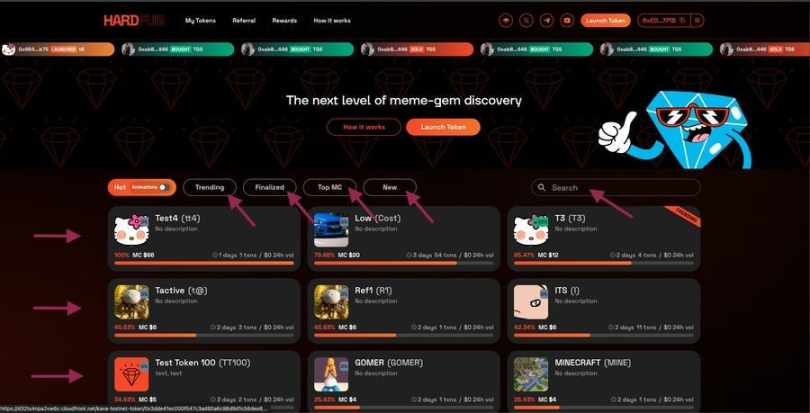Open the Test Token 100 diamond thumbnail
Screen dimensions: 810x413
click(x=132, y=374)
